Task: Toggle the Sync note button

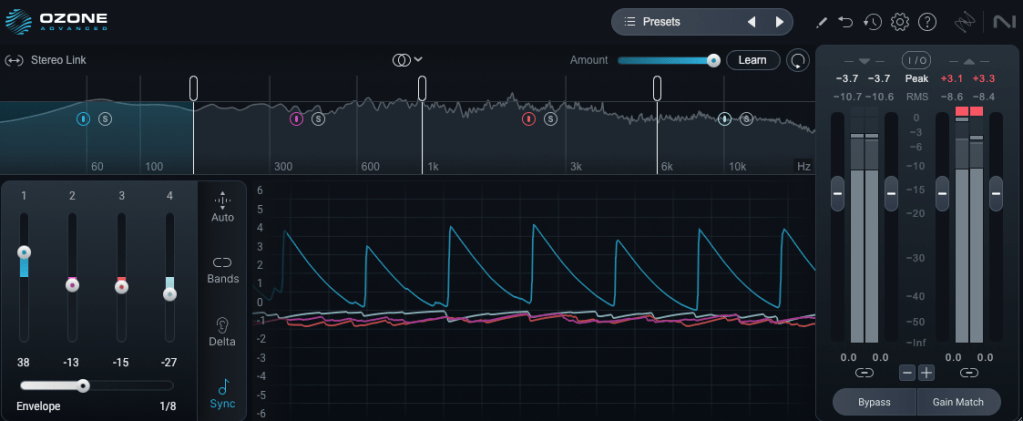Action: coord(223,393)
